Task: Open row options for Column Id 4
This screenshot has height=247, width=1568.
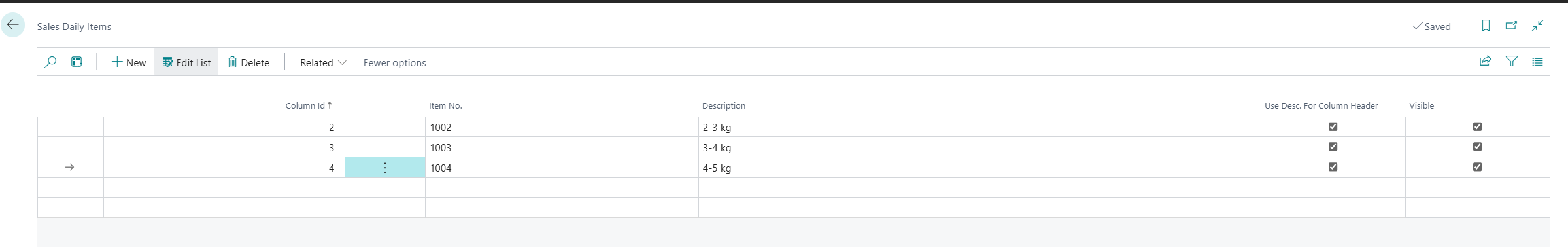Action: pyautogui.click(x=385, y=168)
